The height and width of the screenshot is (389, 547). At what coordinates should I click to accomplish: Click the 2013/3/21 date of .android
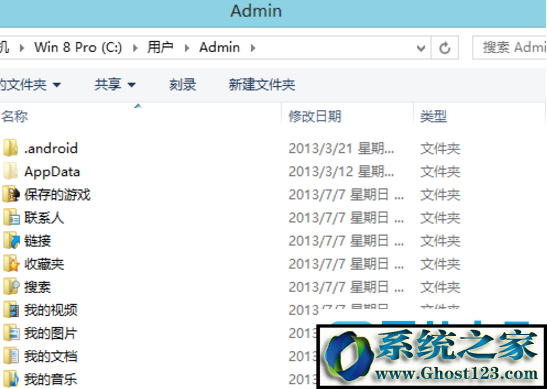point(341,148)
